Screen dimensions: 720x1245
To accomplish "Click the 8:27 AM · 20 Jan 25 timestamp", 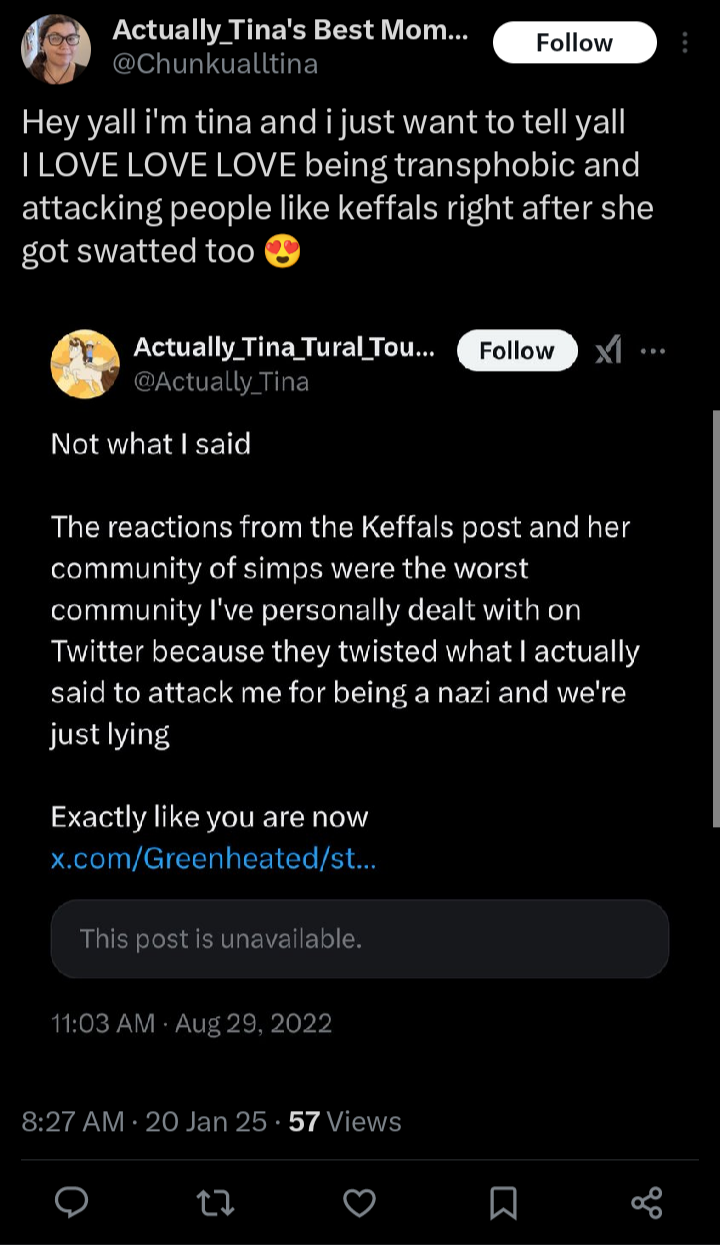I will tap(144, 1121).
